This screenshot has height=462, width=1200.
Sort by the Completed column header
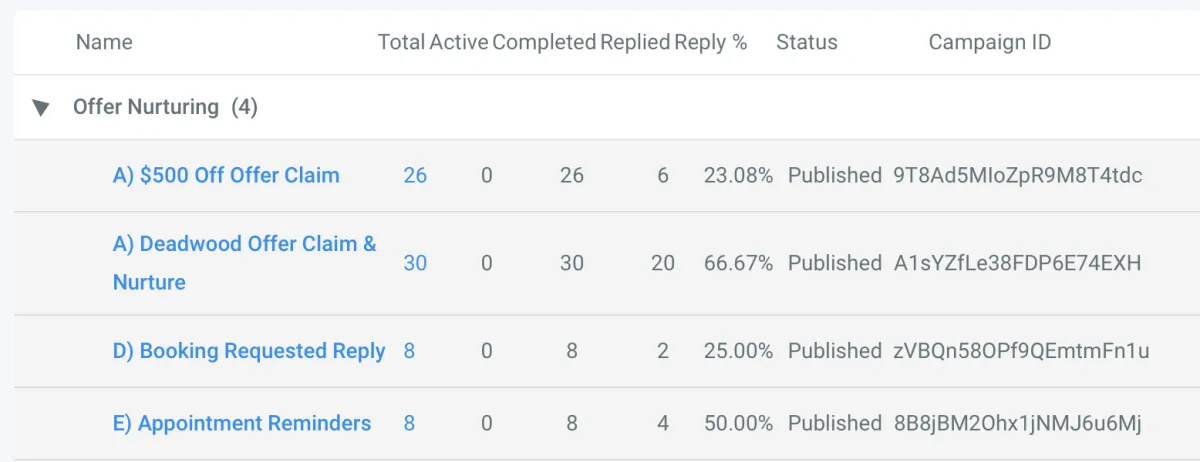coord(544,42)
